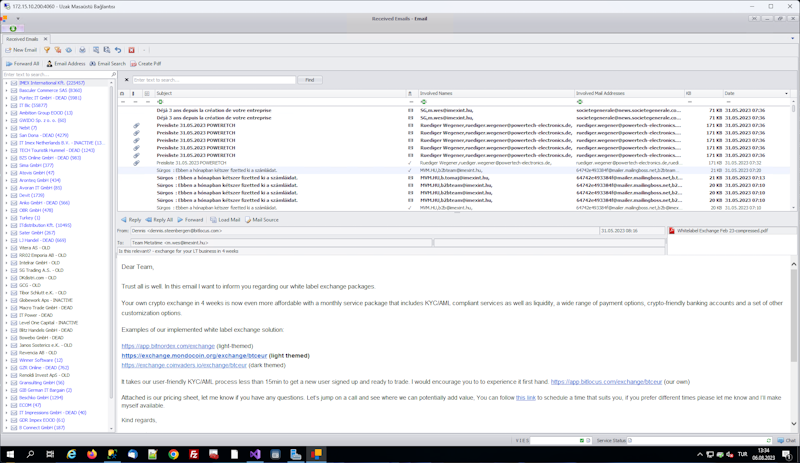Open Whitelabel Exchange PDF attachment
Screen dimensions: 800x463
click(718, 231)
